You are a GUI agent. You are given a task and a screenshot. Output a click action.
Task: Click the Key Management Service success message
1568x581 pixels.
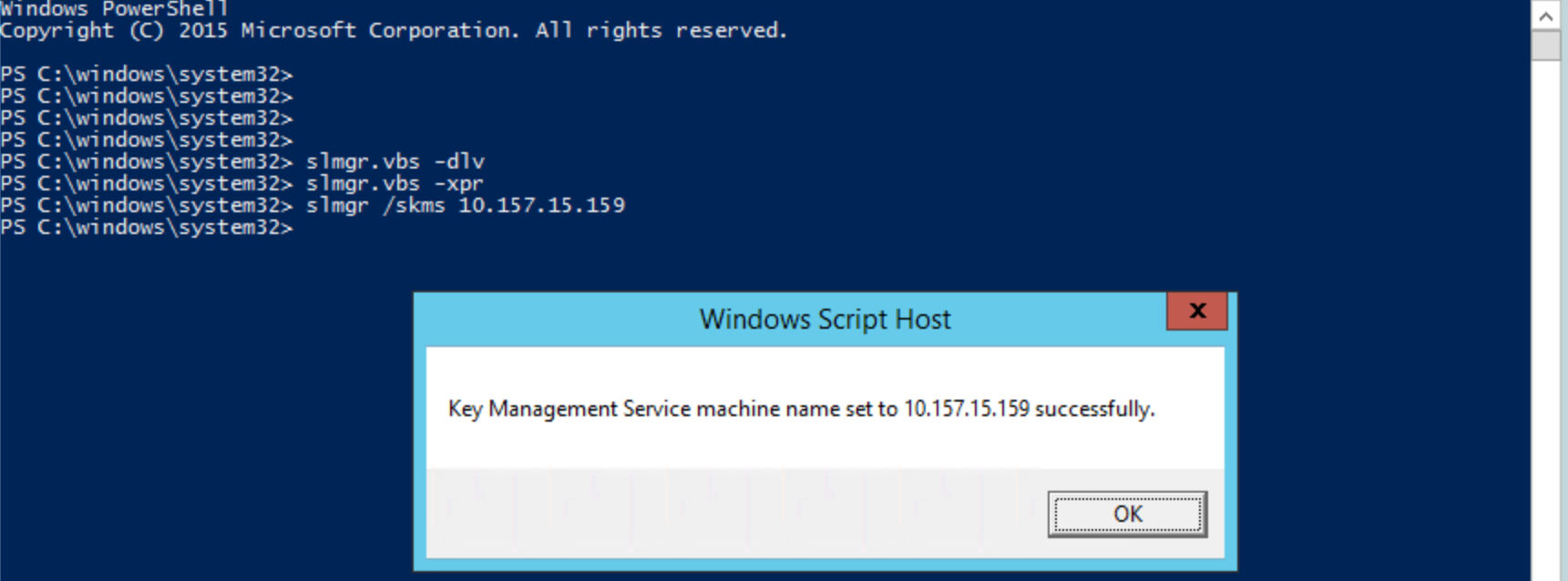point(801,409)
